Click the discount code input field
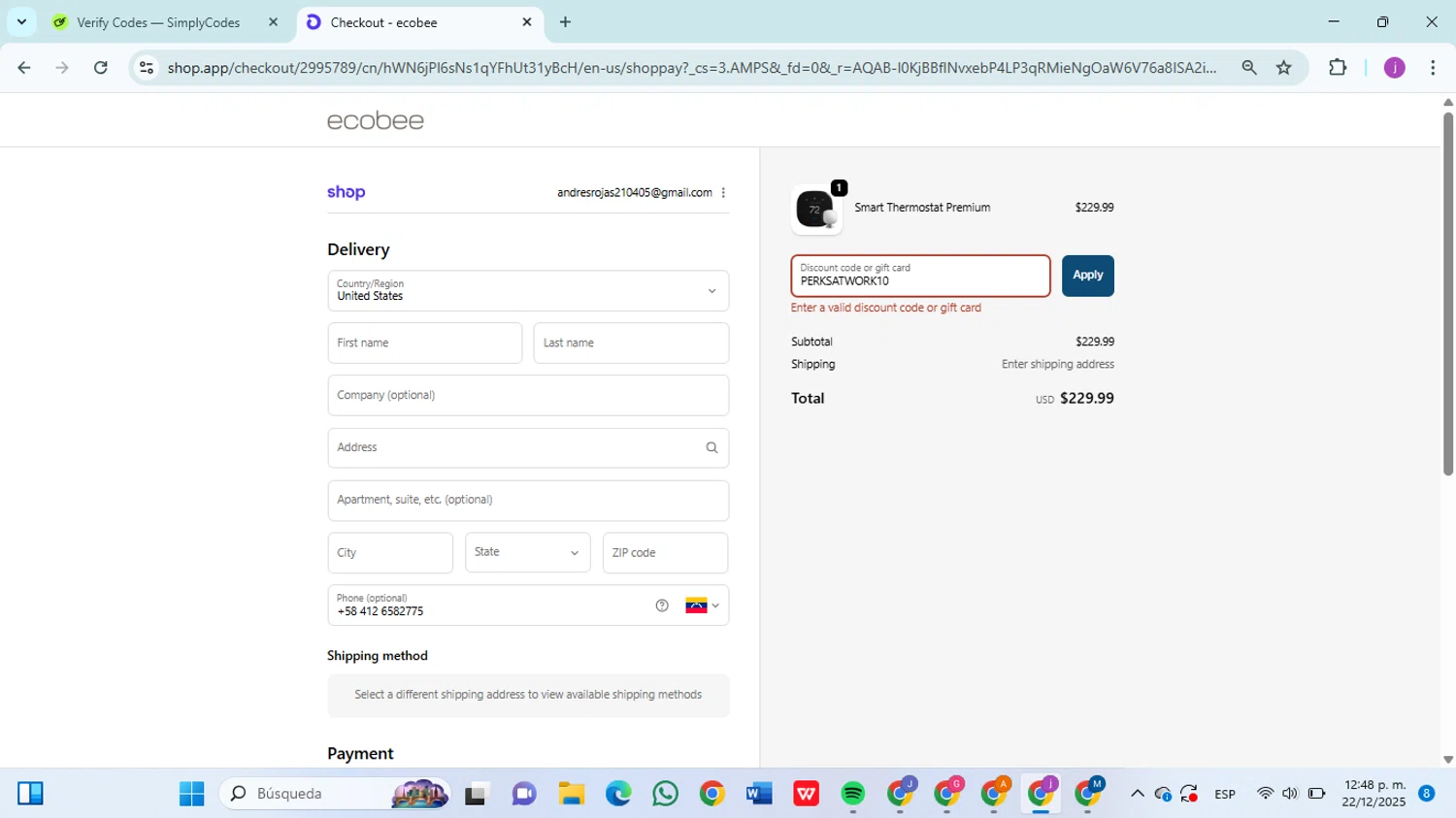 tap(920, 276)
